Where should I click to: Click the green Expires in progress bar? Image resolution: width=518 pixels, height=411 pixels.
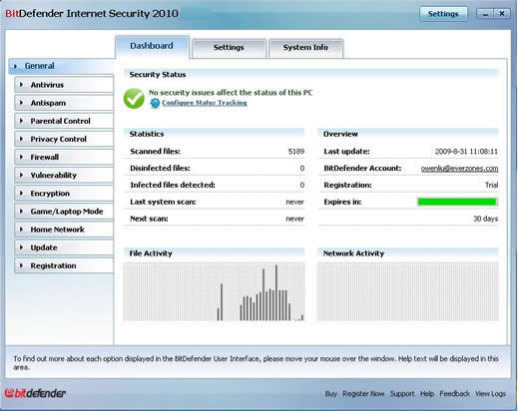457,202
